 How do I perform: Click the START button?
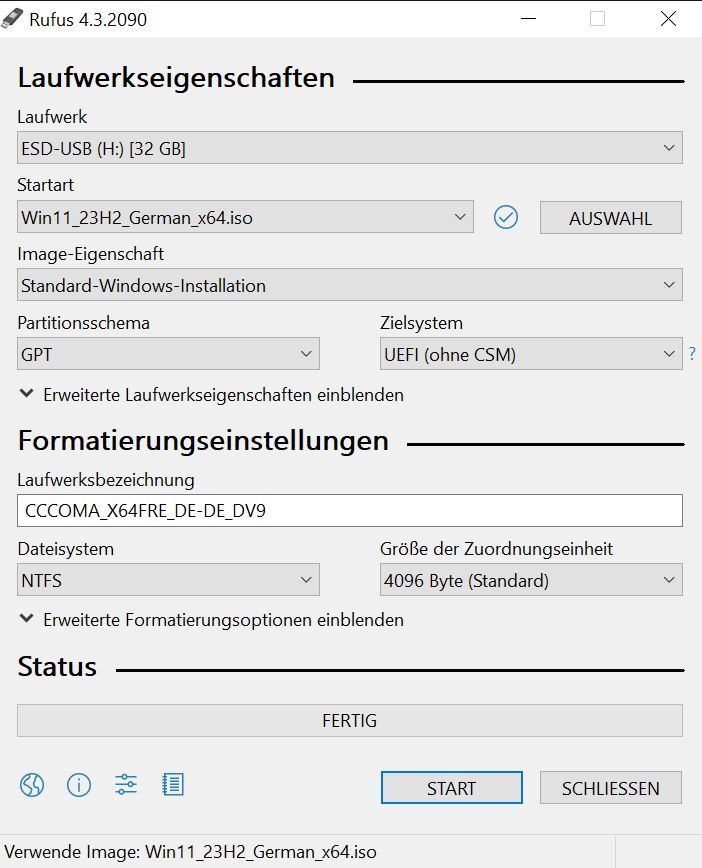click(452, 788)
